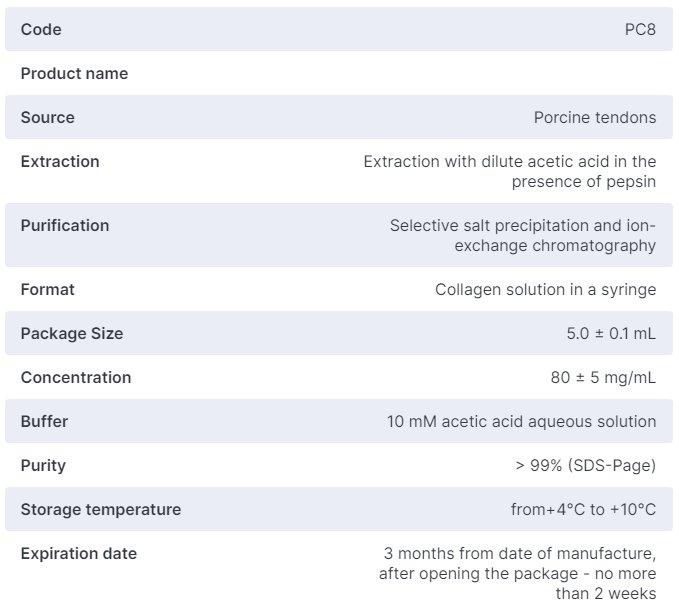Select the "> 99% (SDS-Page)" purity value
679x613 pixels.
(x=585, y=466)
